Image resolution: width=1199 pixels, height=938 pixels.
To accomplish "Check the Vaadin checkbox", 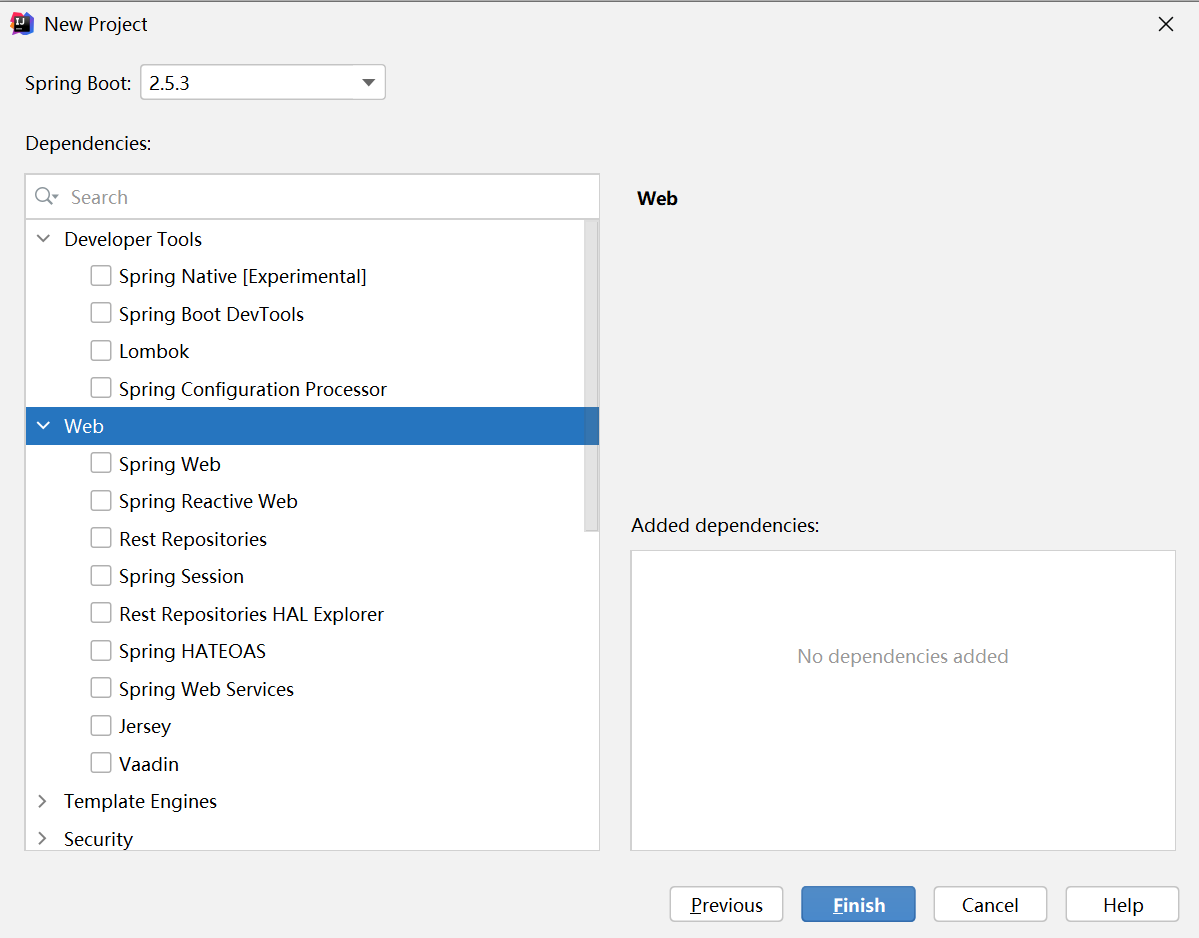I will point(101,762).
